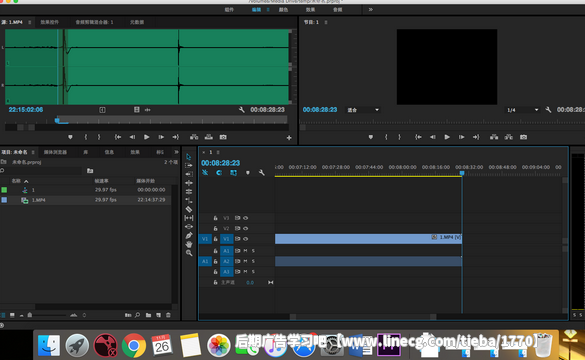Image resolution: width=585 pixels, height=360 pixels.
Task: Play the Program monitor sequence
Action: point(447,137)
